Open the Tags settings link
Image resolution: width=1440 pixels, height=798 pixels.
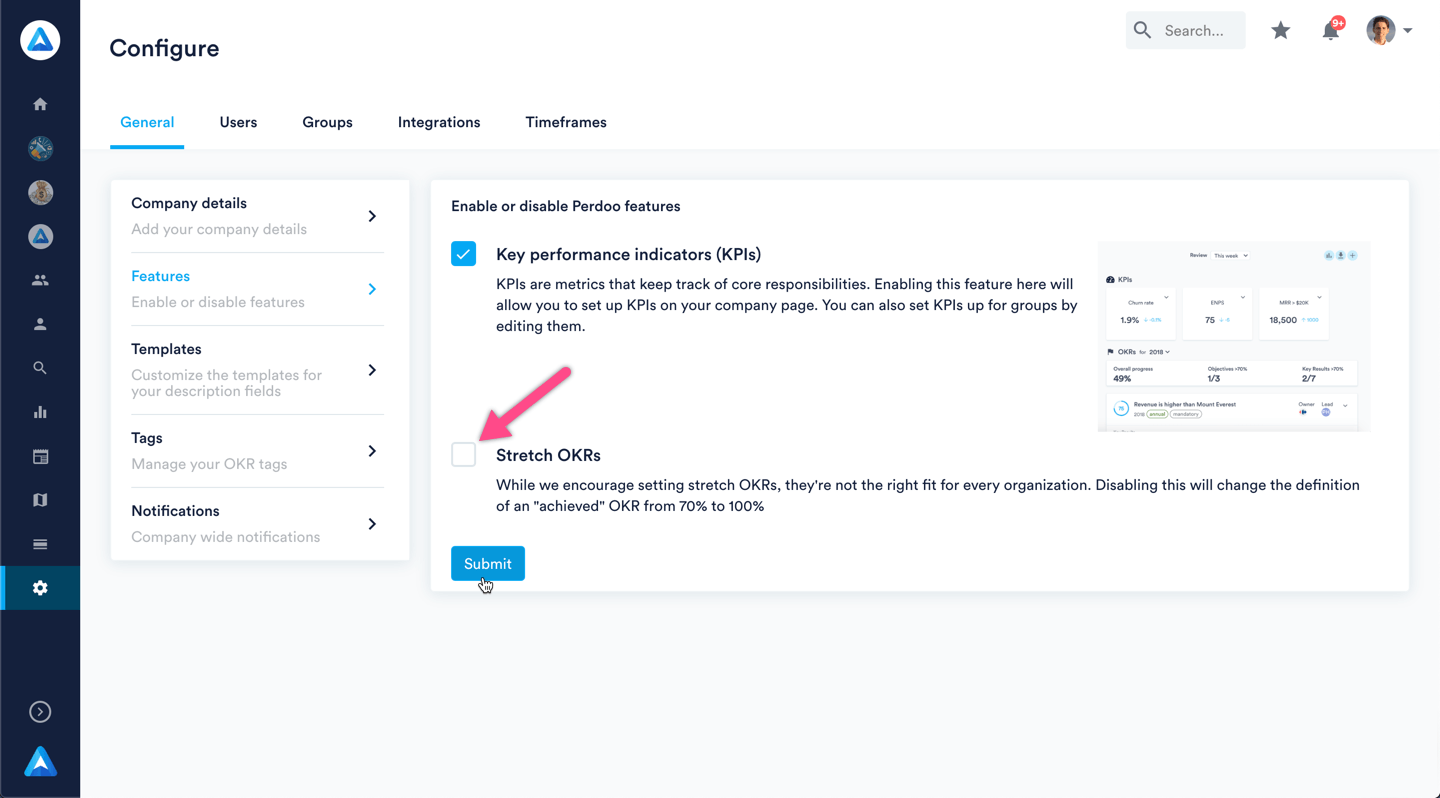258,451
